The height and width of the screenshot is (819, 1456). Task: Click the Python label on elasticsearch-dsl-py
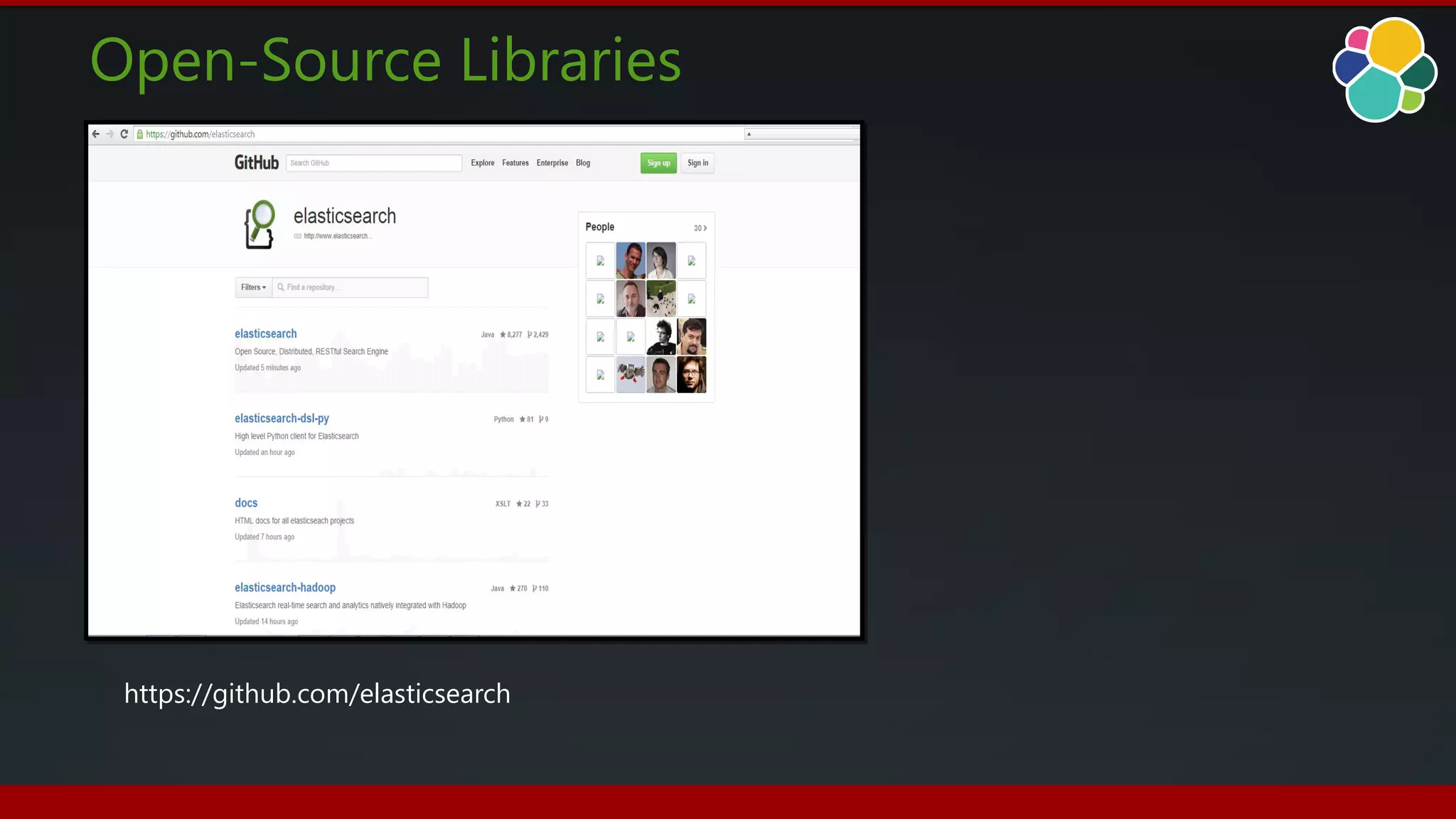click(504, 419)
